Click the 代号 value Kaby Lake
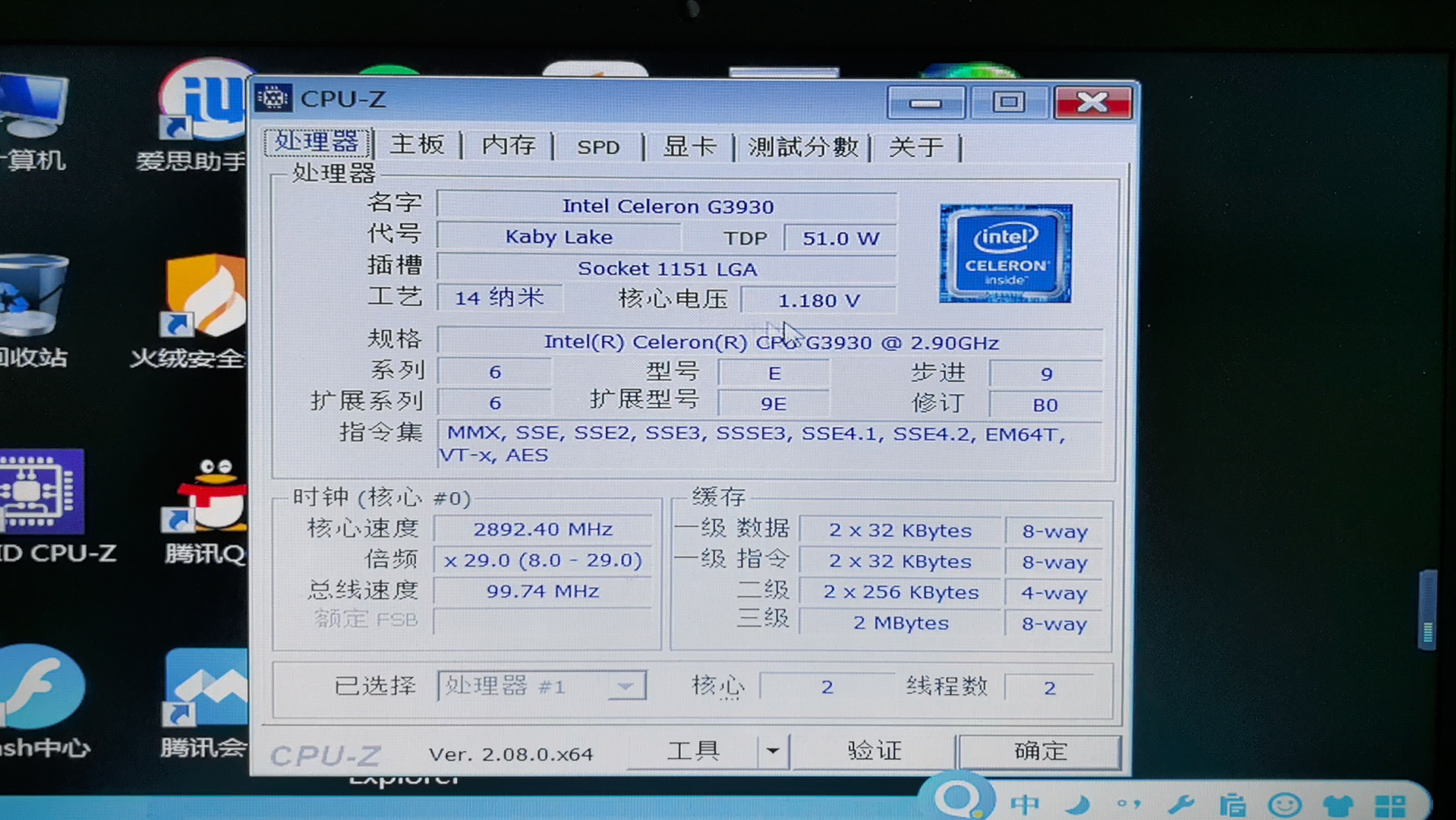The width and height of the screenshot is (1456, 820). 559,237
